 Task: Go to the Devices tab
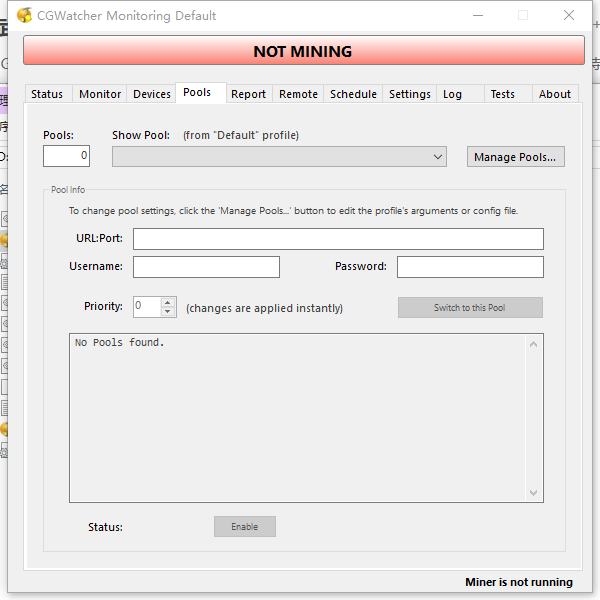152,94
